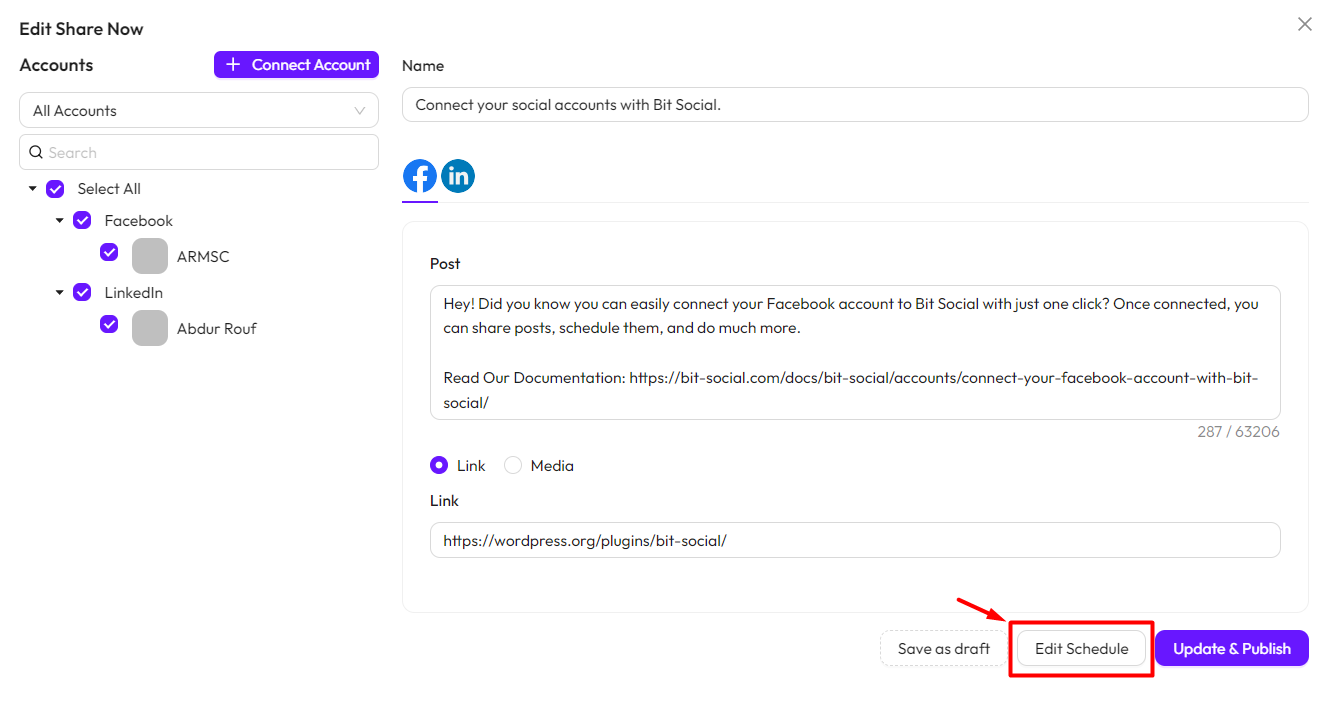This screenshot has width=1324, height=707.
Task: Open Edit Schedule
Action: [1082, 648]
